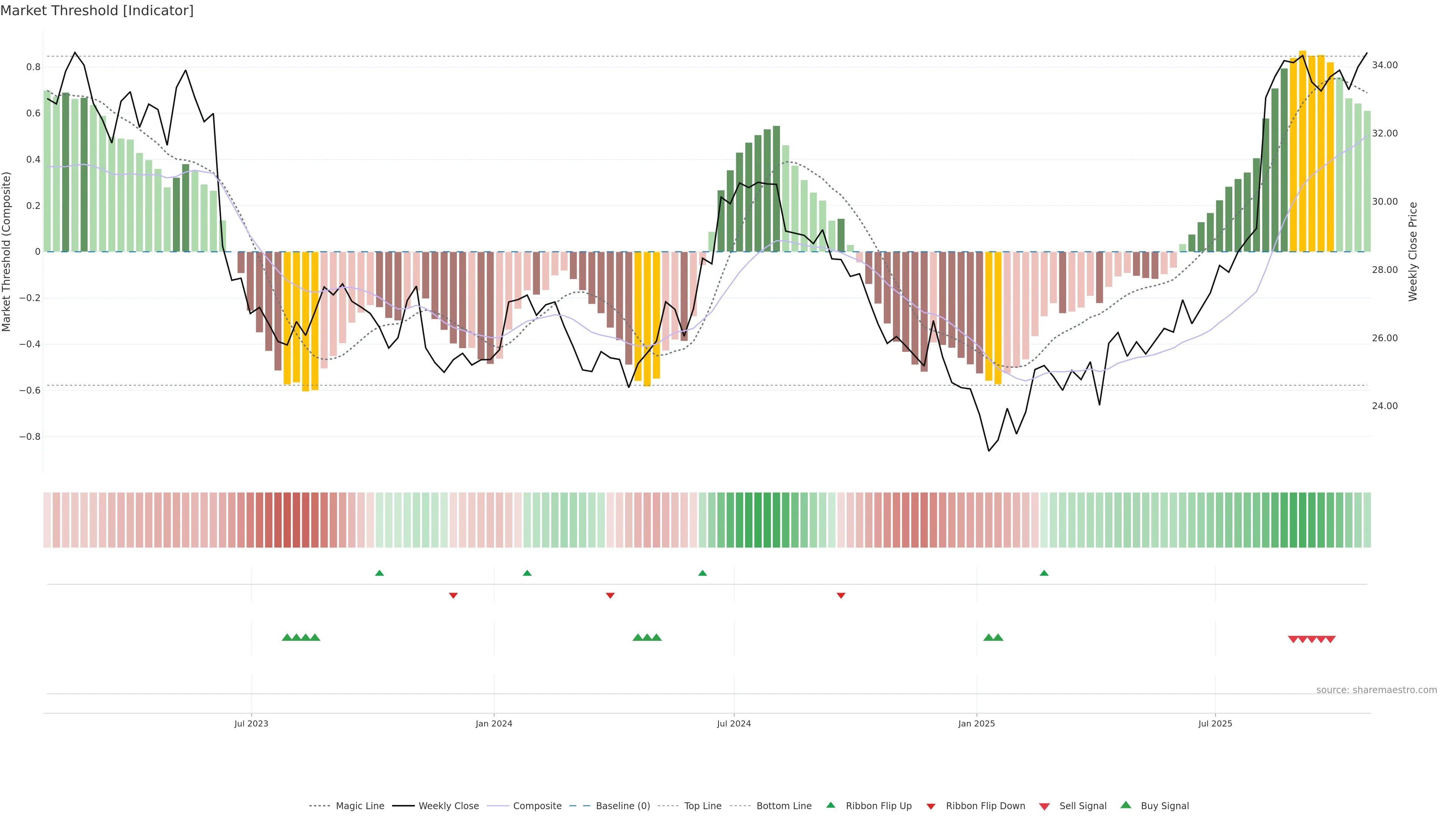Click the Market Threshold [Indicator] chart title

click(97, 11)
